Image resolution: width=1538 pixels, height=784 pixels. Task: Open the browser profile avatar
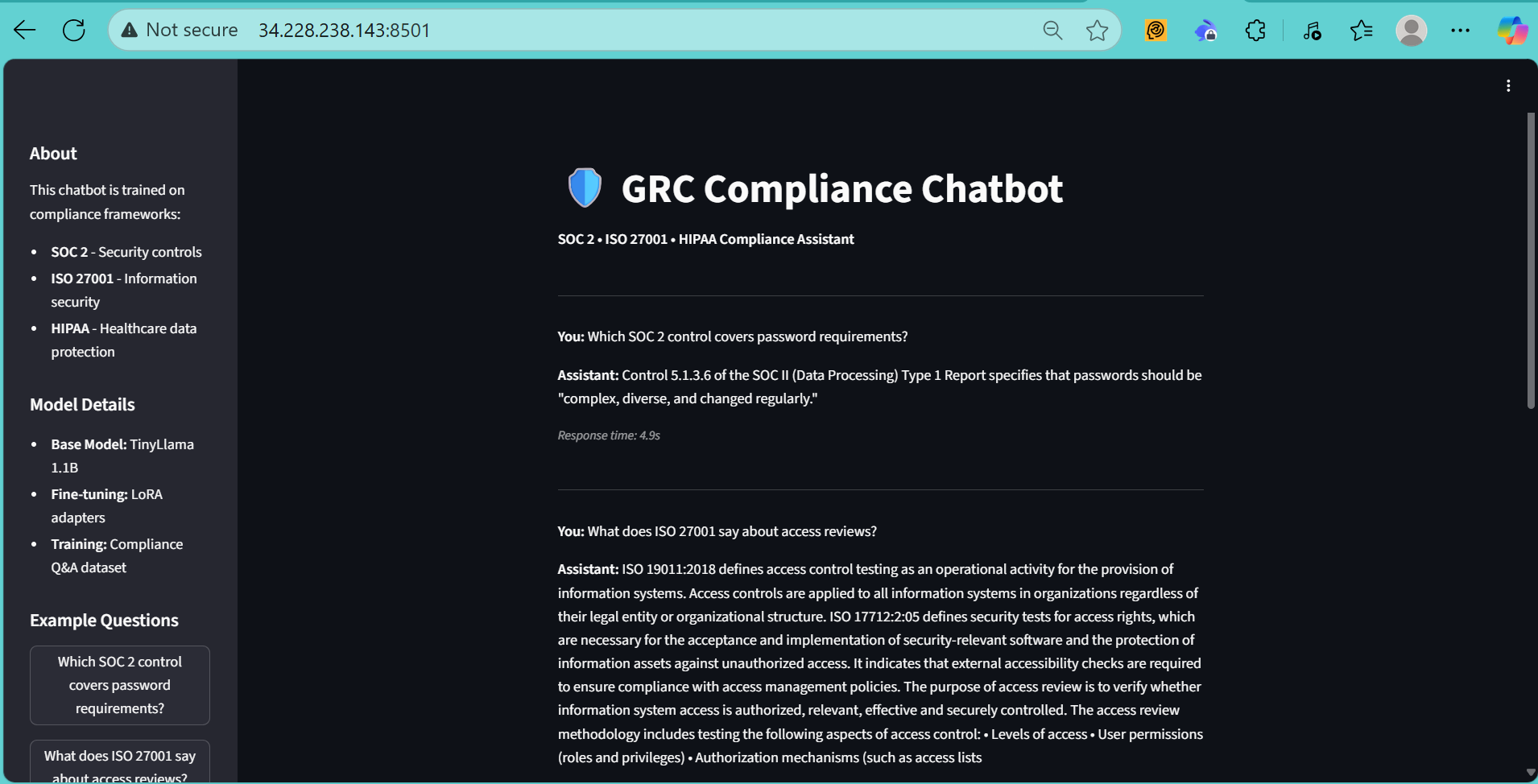point(1411,31)
